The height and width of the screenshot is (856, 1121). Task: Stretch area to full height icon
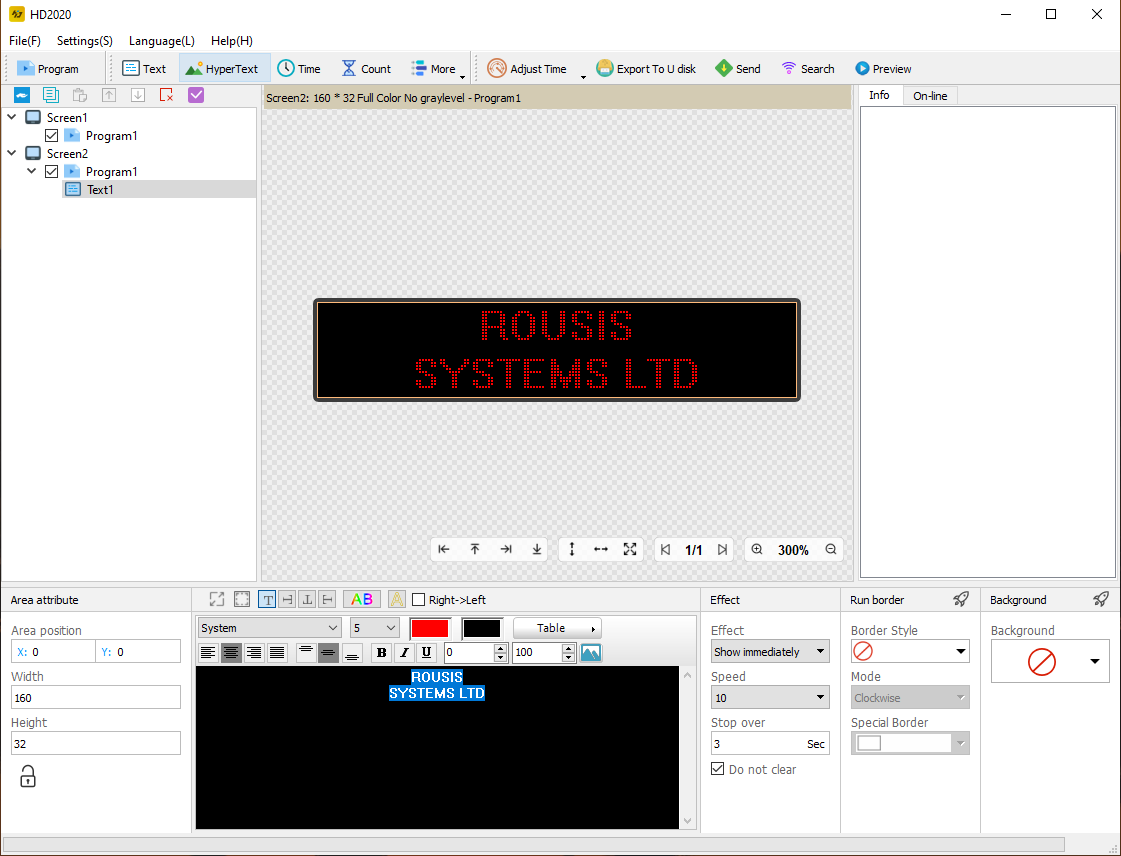(x=572, y=549)
